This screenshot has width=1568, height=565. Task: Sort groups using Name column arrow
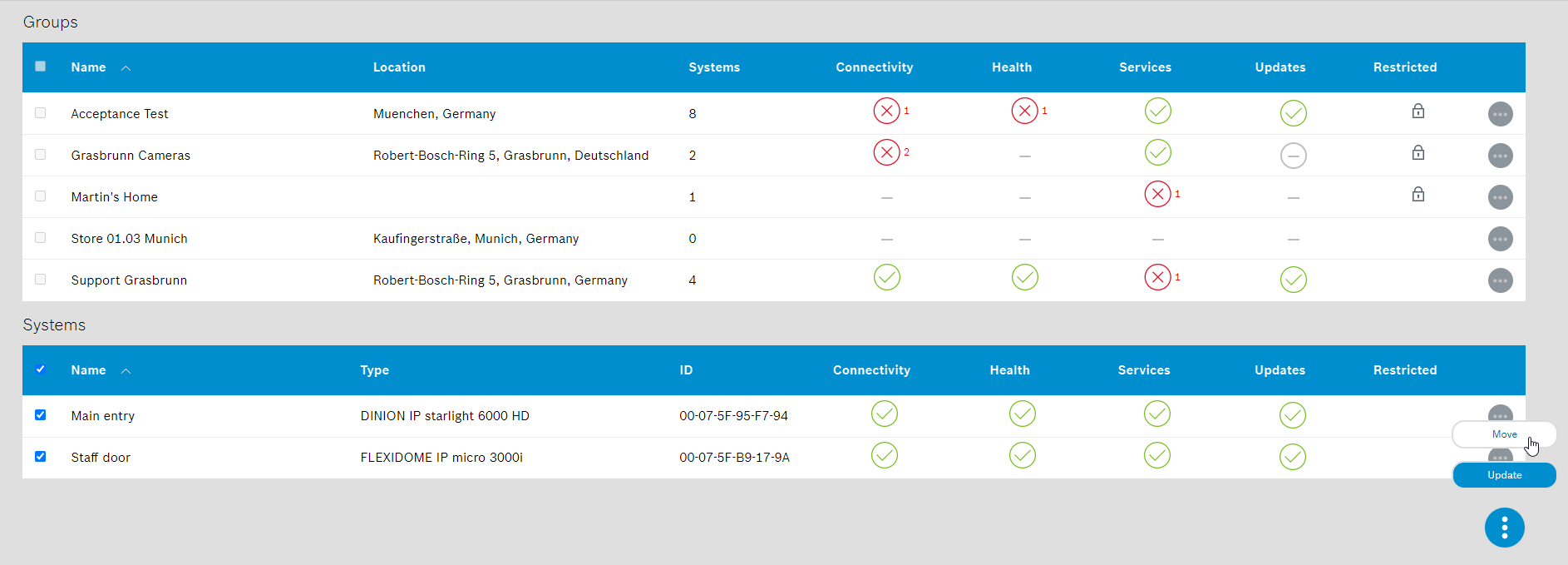126,68
